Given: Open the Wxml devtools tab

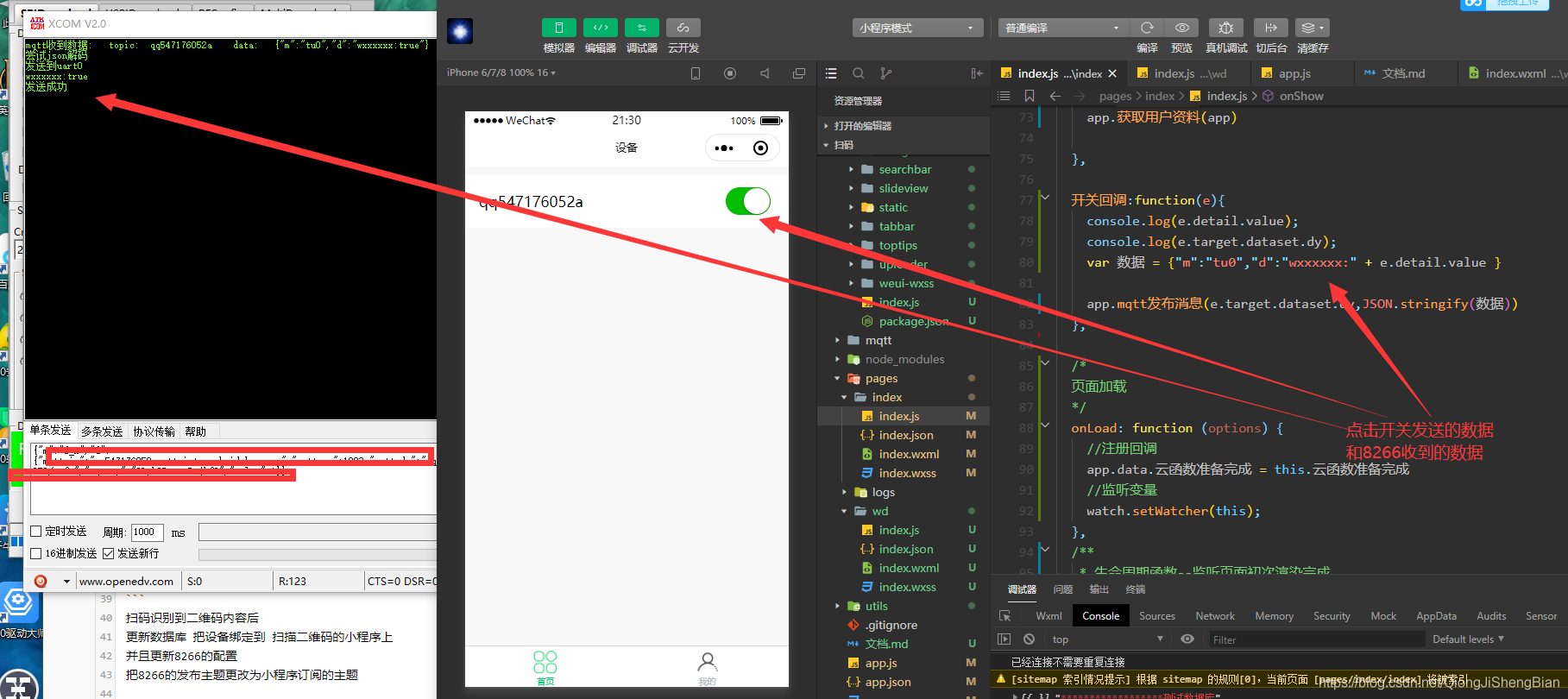Looking at the screenshot, I should [x=1048, y=616].
